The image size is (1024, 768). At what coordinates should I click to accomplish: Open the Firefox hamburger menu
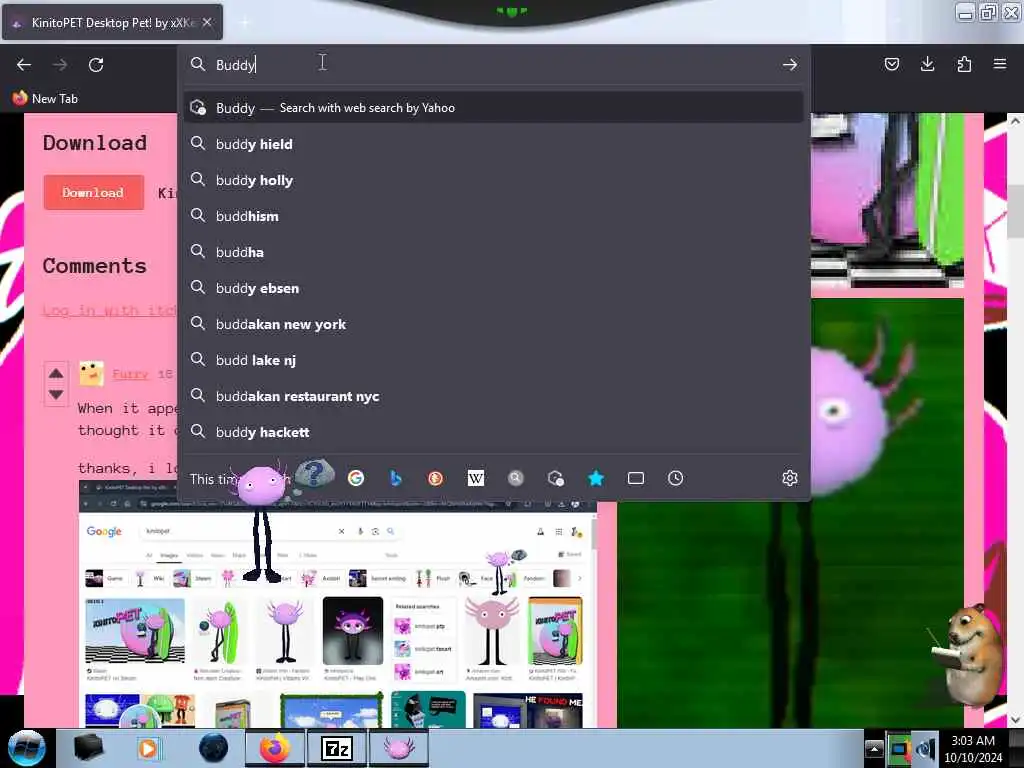click(x=1000, y=64)
